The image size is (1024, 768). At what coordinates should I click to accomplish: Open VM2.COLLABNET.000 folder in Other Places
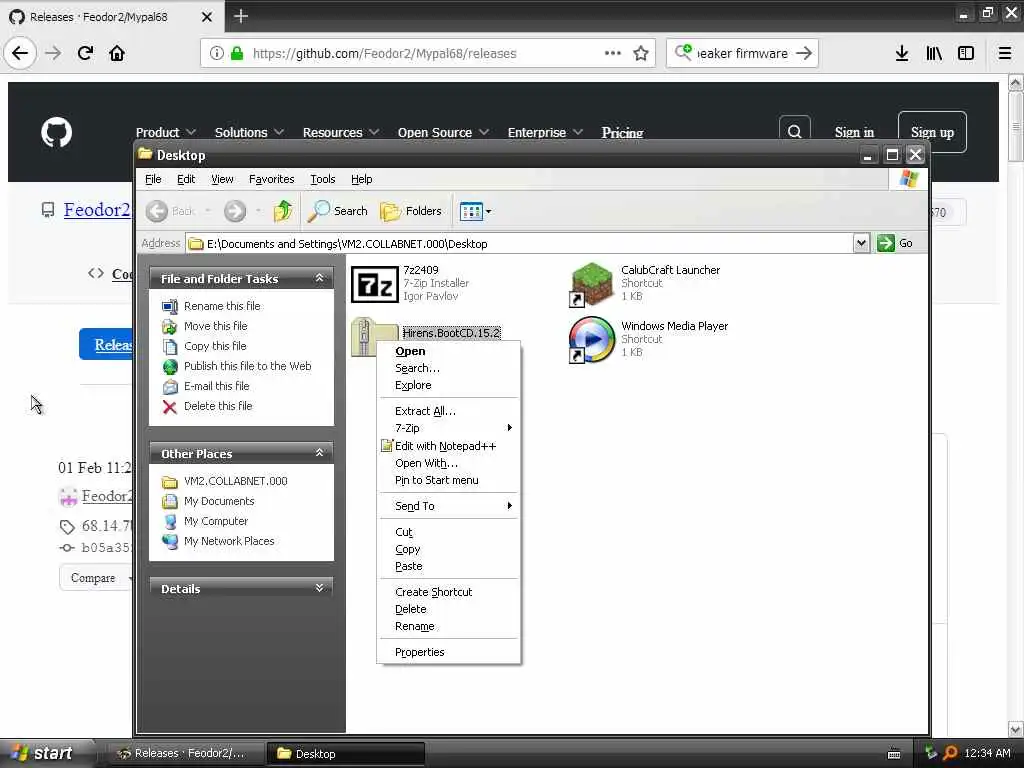(x=235, y=481)
